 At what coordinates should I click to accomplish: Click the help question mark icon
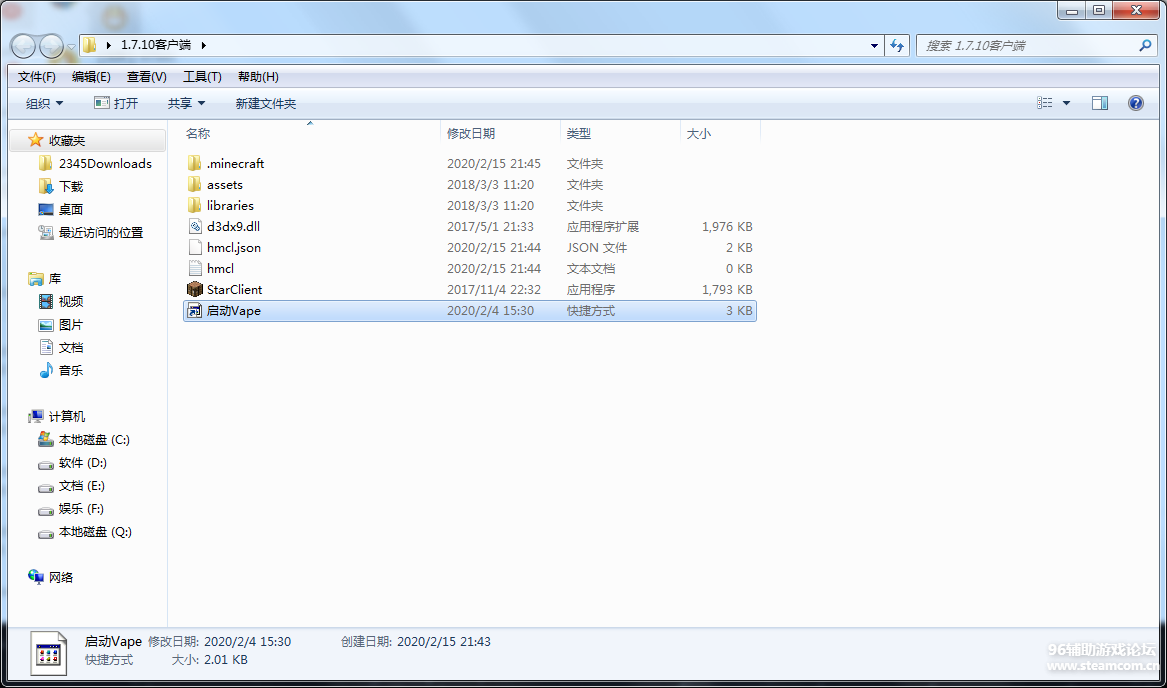pos(1135,103)
